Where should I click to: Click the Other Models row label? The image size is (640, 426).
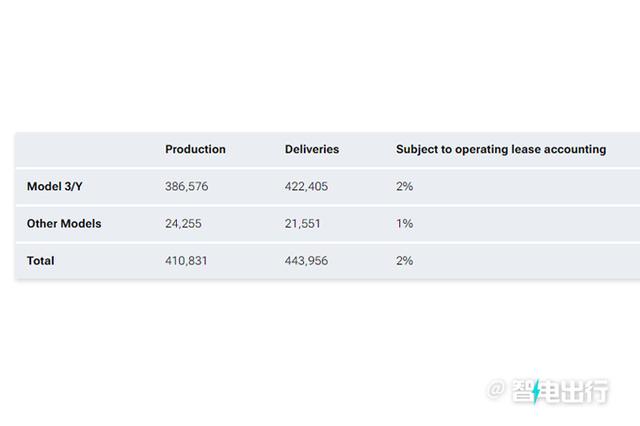pos(64,224)
